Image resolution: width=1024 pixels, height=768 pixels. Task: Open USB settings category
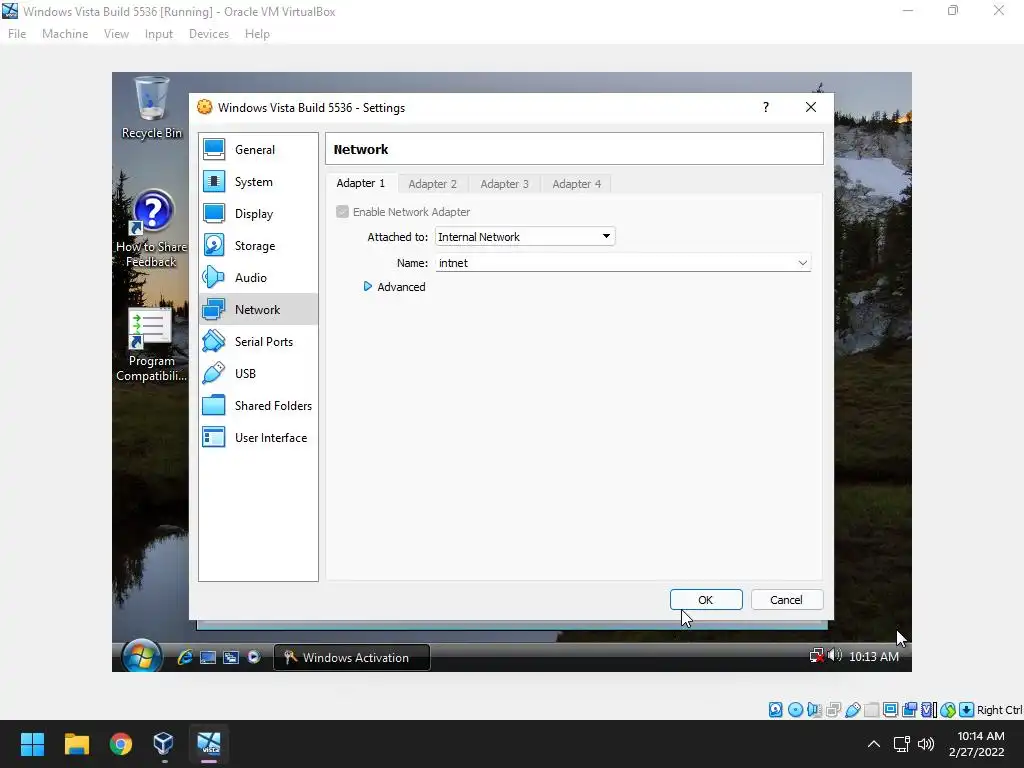[258, 374]
